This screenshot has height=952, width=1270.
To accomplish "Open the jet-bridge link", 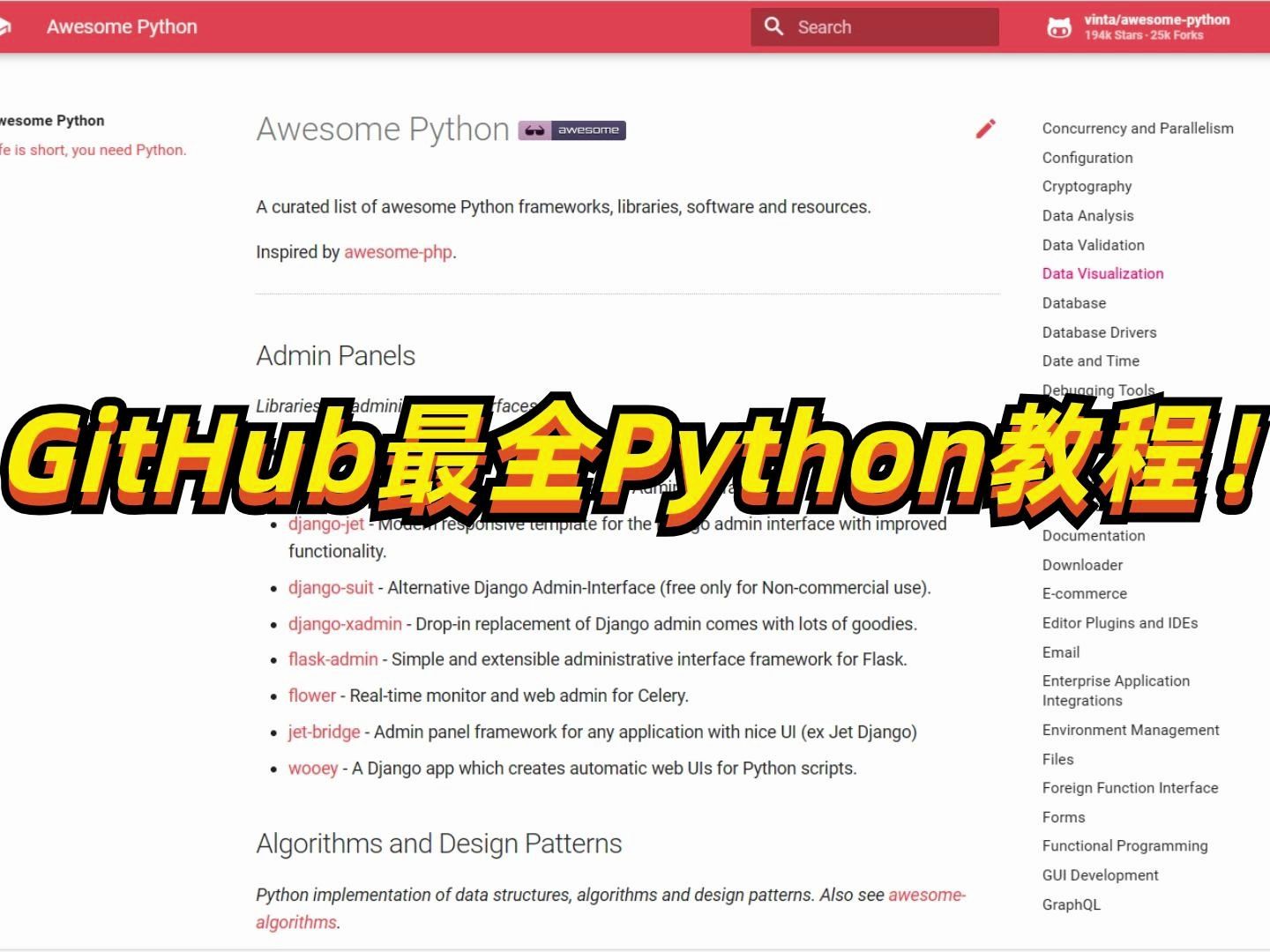I will coord(324,732).
